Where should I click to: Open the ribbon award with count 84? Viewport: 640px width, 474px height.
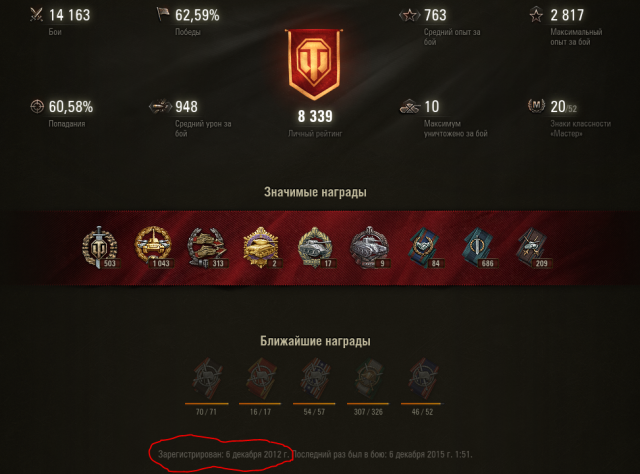click(425, 247)
